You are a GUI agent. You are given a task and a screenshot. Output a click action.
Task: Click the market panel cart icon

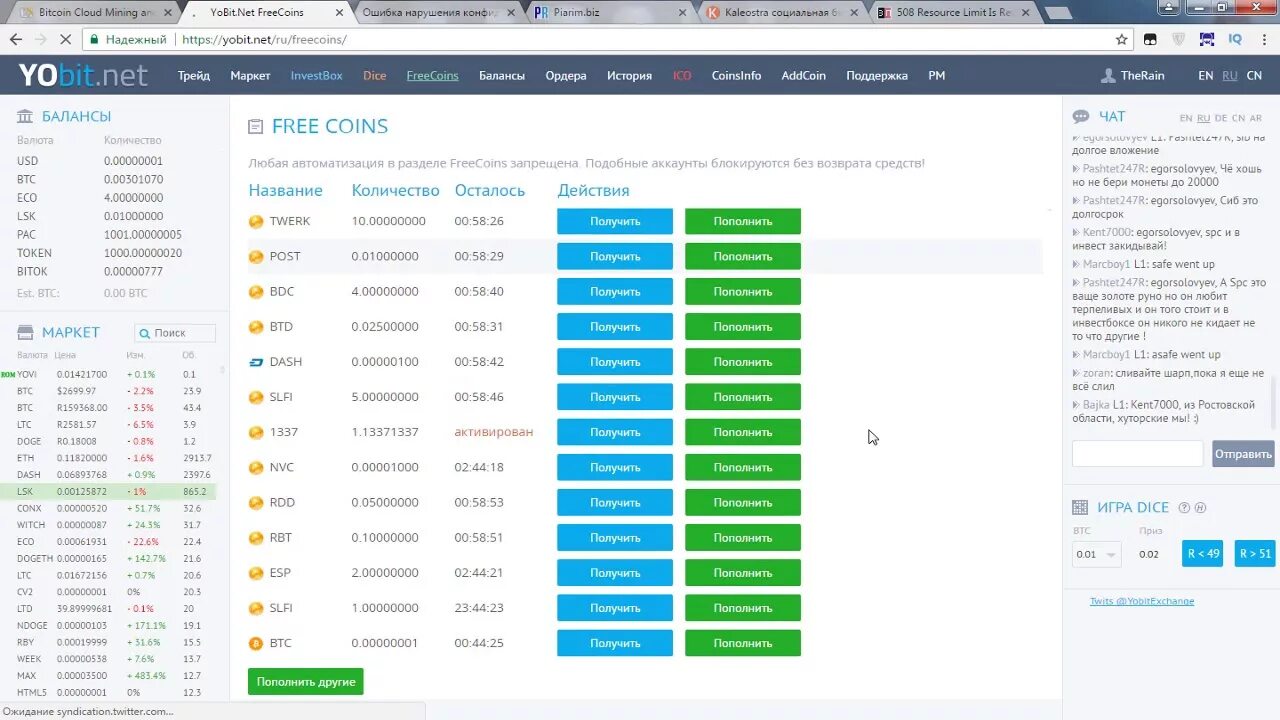tap(25, 332)
